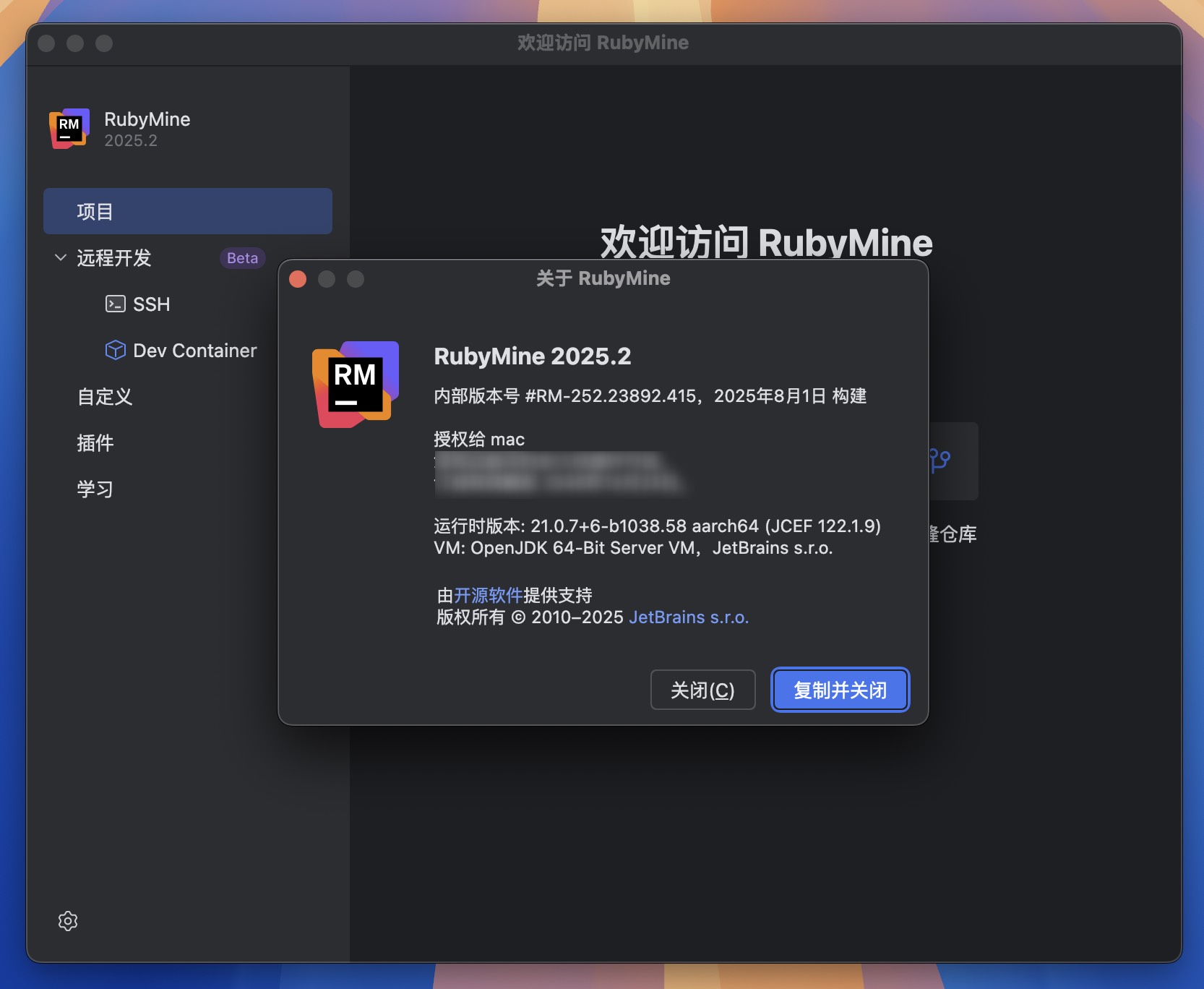Image resolution: width=1204 pixels, height=989 pixels.
Task: Click the 欢迎访问 RubyMine window title bar
Action: (x=603, y=43)
